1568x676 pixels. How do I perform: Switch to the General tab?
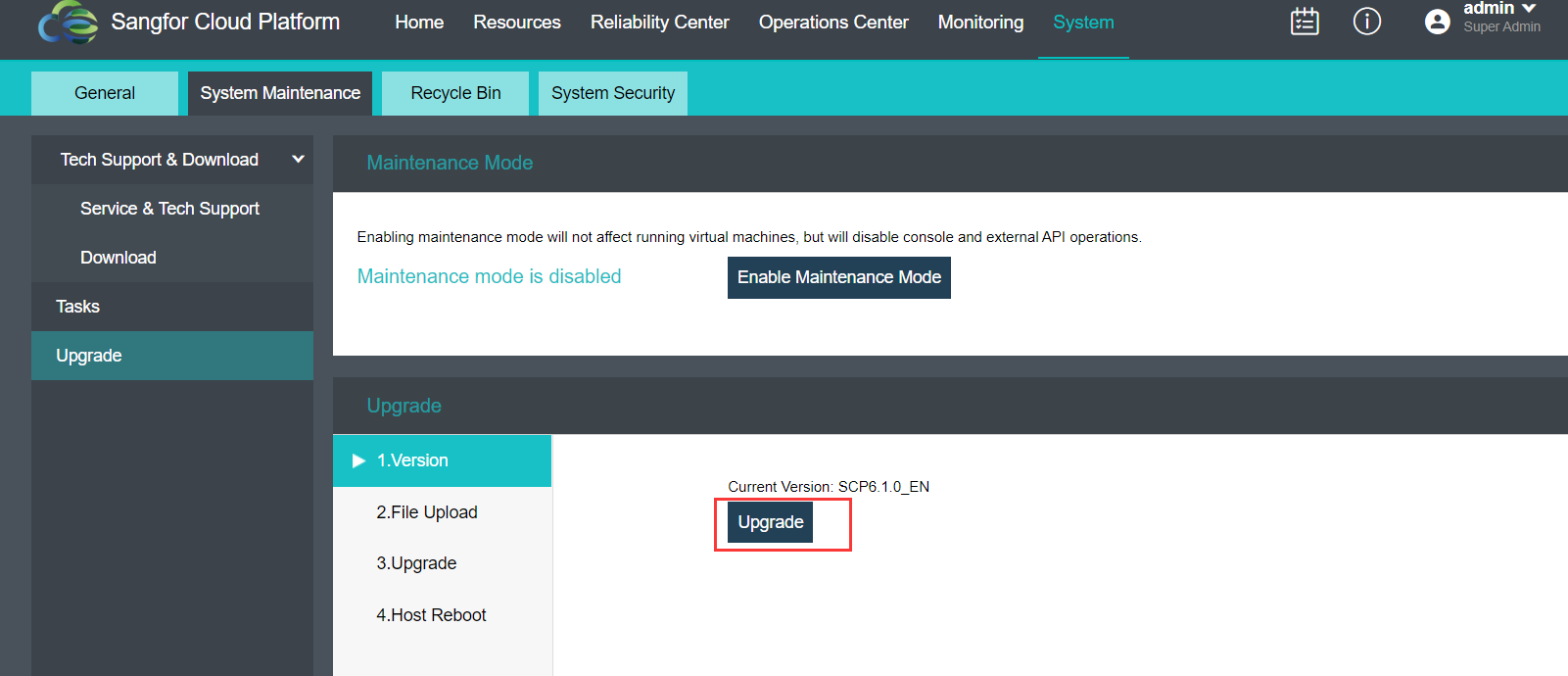(x=105, y=93)
